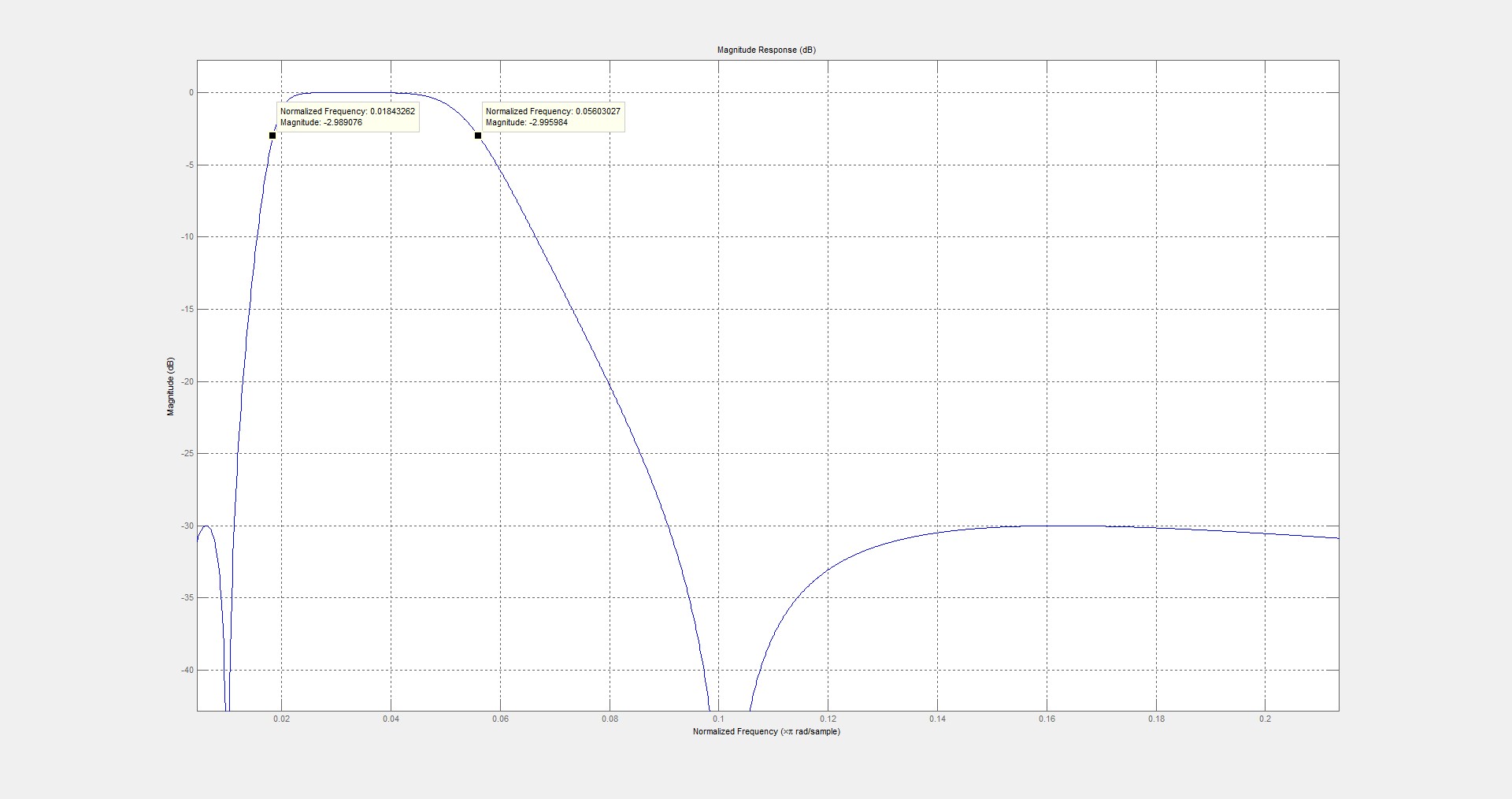
Task: Select the data cursor marker at 0.05603027
Action: pyautogui.click(x=478, y=136)
